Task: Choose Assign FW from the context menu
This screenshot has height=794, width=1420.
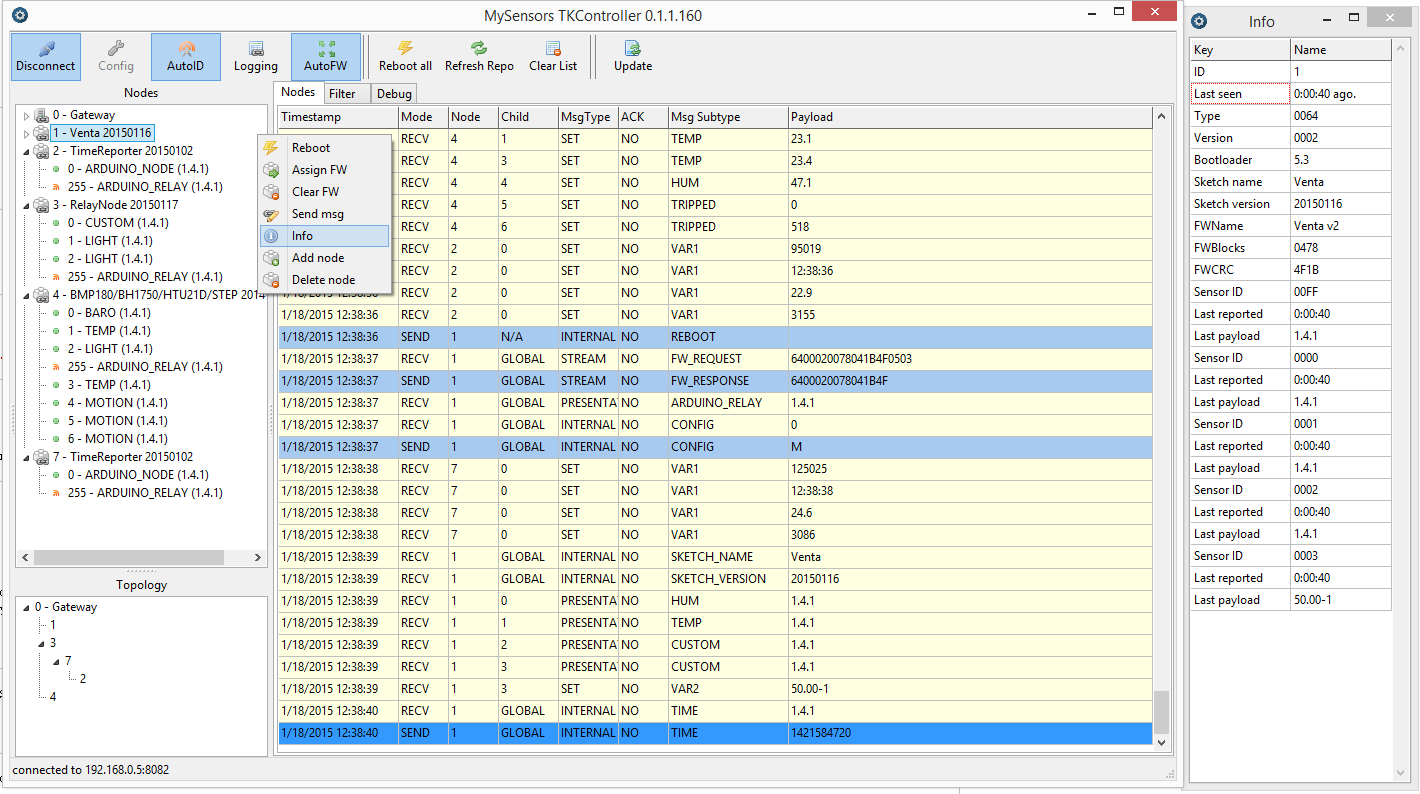Action: click(319, 170)
